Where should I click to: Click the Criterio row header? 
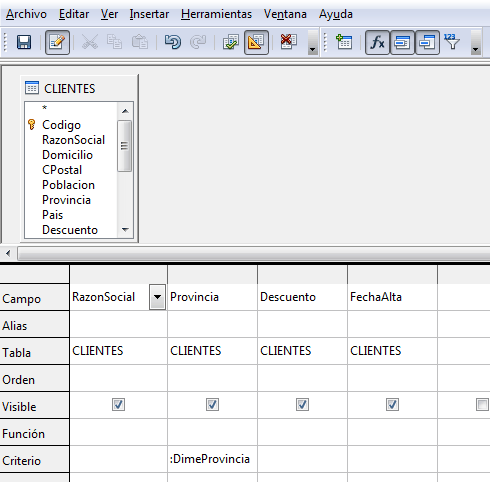click(34, 460)
